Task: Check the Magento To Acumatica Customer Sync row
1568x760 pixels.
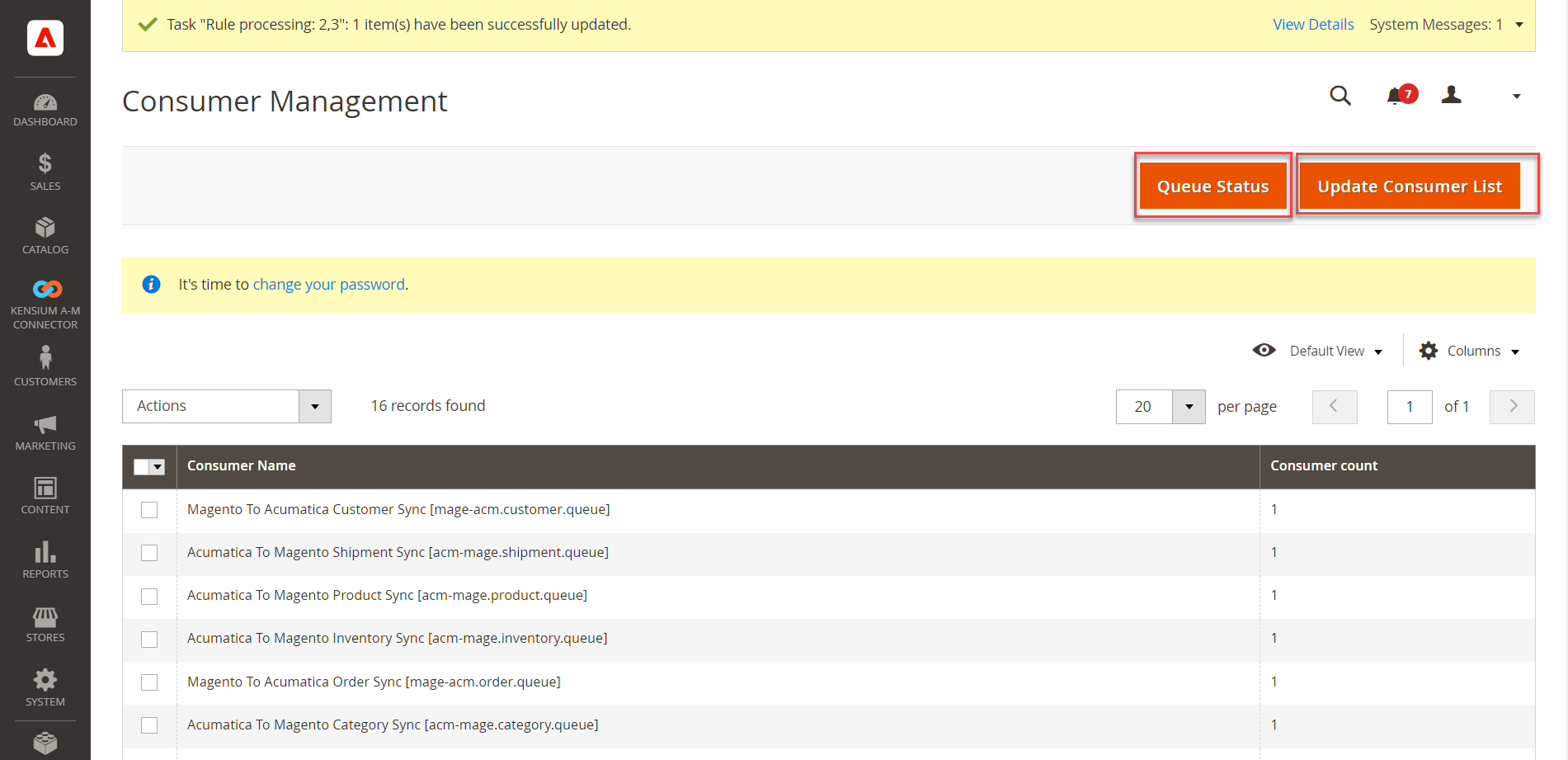Action: pyautogui.click(x=149, y=510)
